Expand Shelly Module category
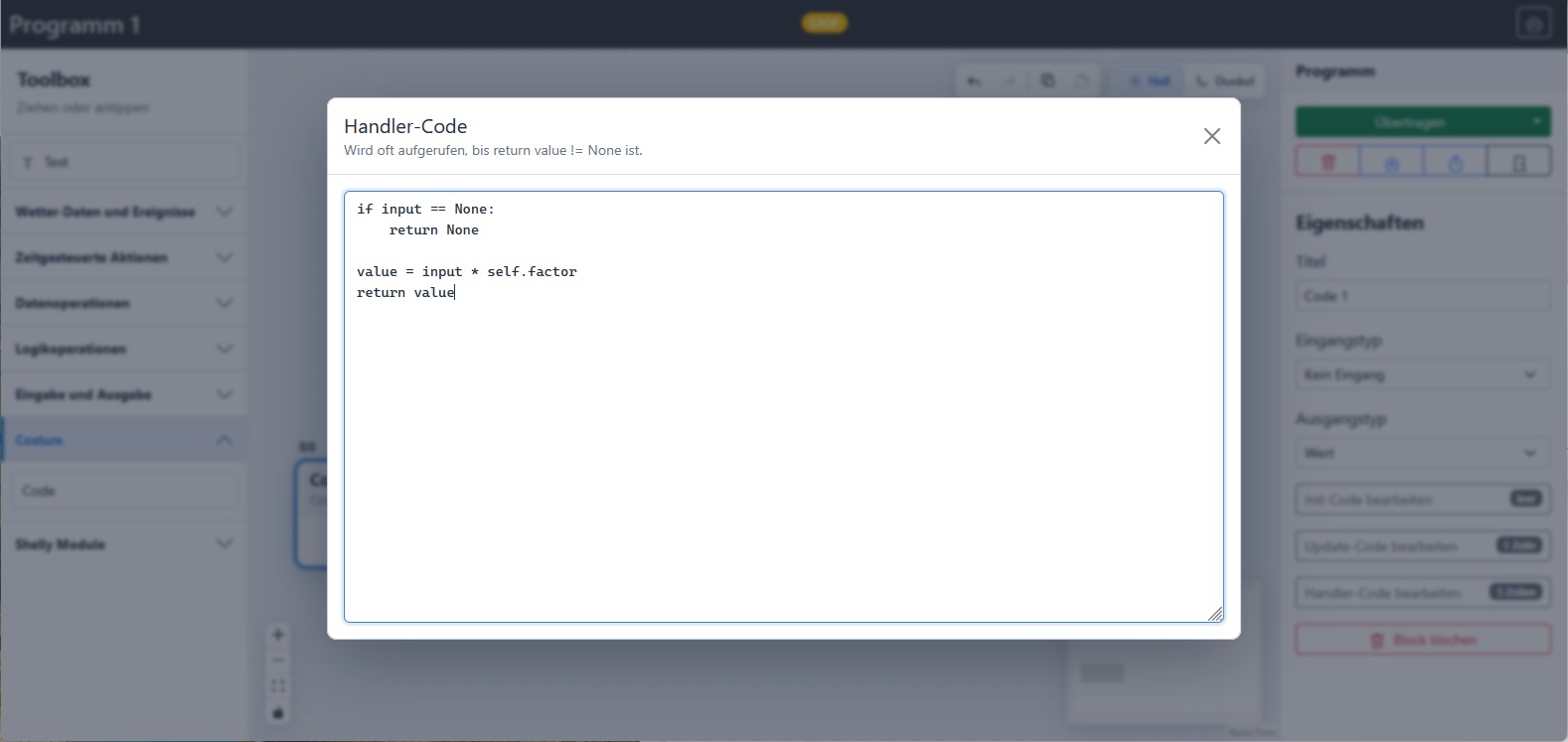1568x742 pixels. click(x=124, y=544)
